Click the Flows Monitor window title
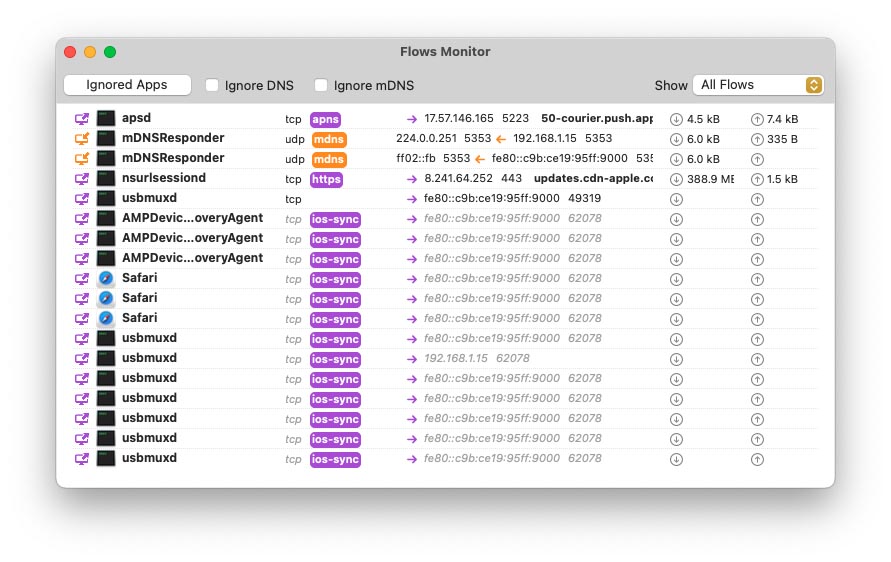891x562 pixels. click(x=445, y=52)
